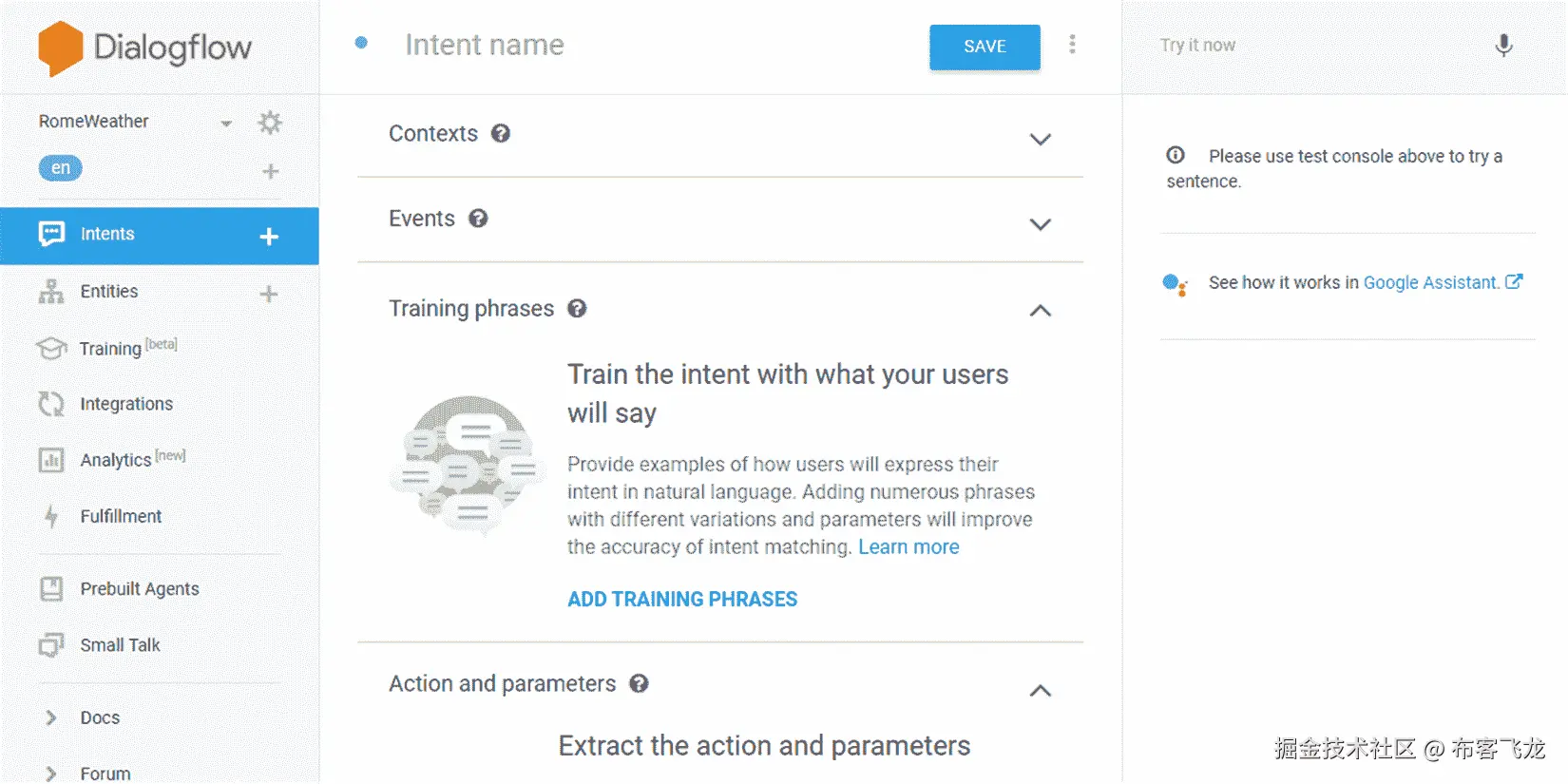Collapse the Training phrases section
1568x784 pixels.
click(x=1041, y=311)
